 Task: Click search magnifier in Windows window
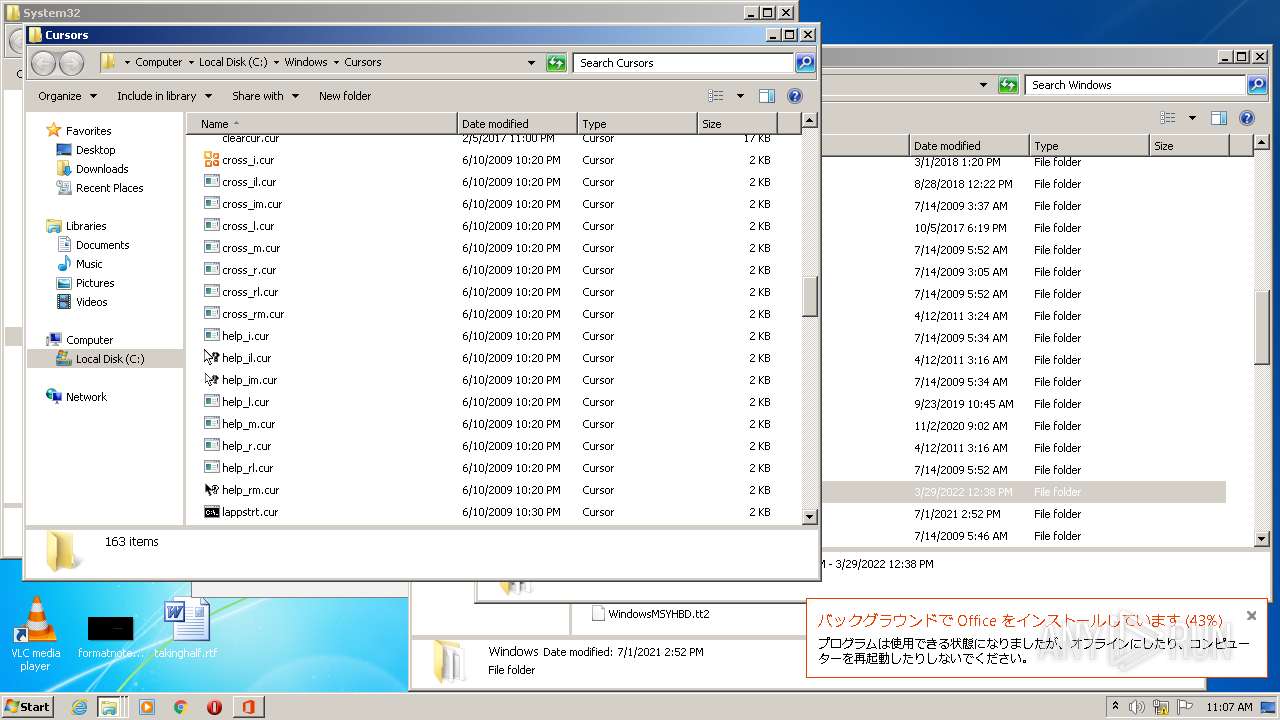tap(1257, 85)
